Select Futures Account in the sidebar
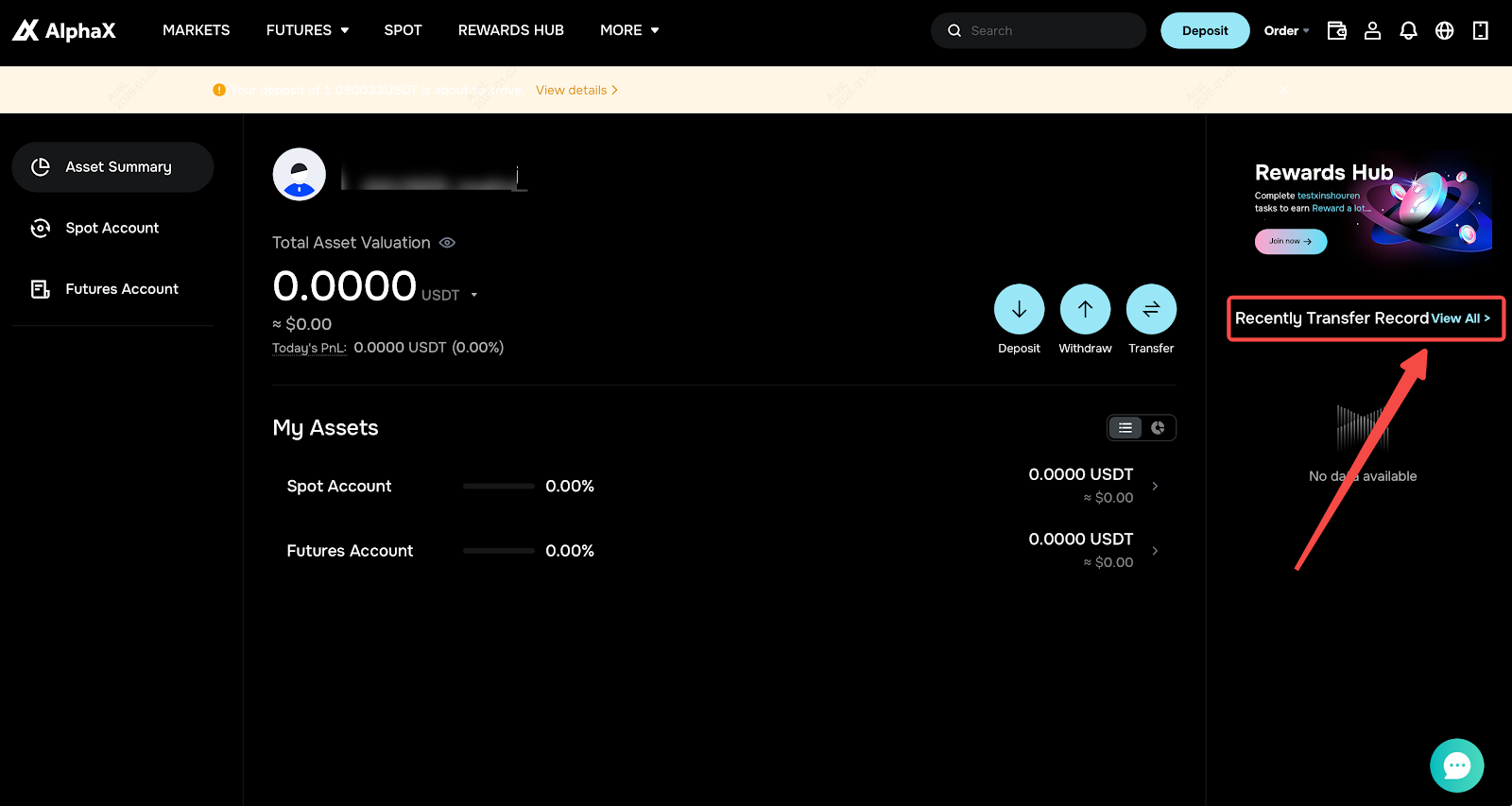 (112, 289)
